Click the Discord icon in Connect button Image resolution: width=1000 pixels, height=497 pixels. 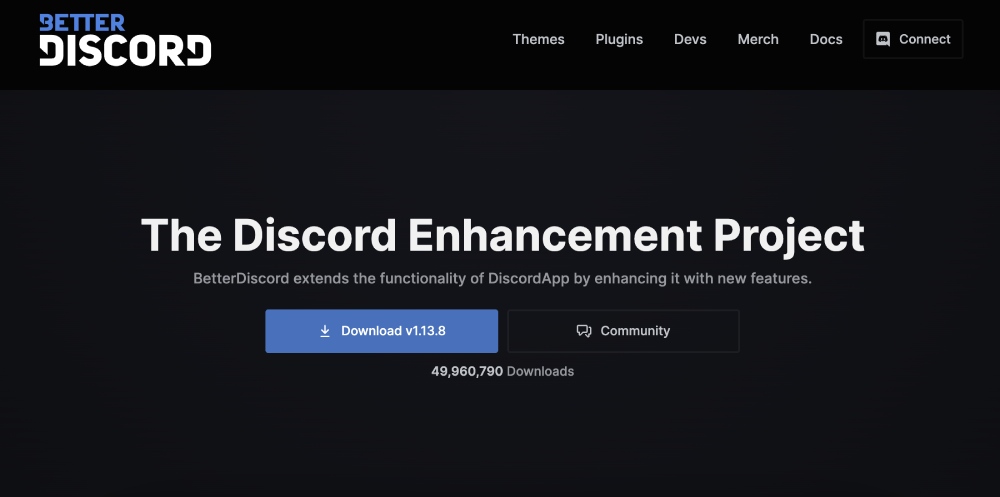coord(883,40)
